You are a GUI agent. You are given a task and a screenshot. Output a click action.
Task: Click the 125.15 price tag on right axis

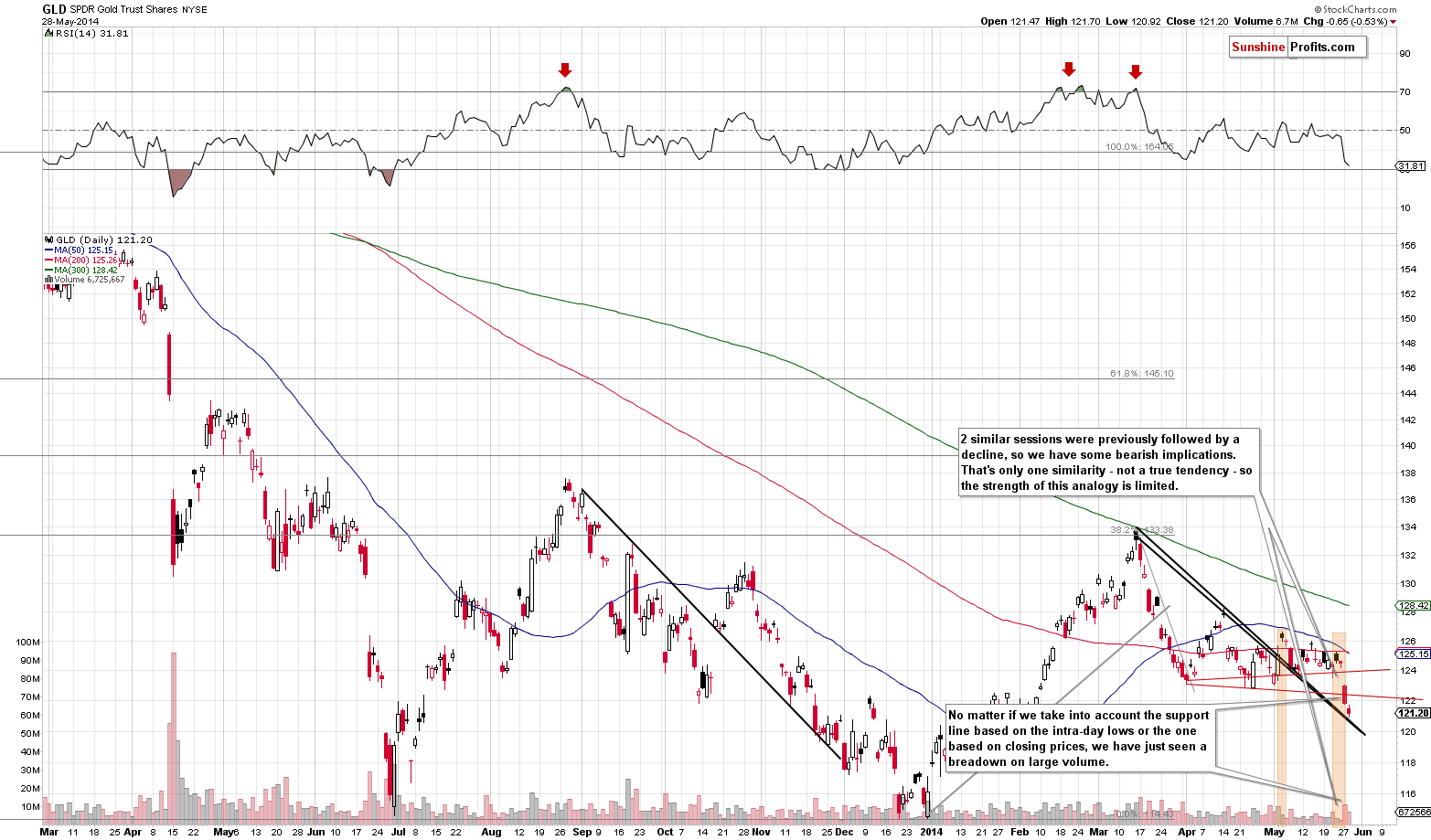pos(1411,654)
